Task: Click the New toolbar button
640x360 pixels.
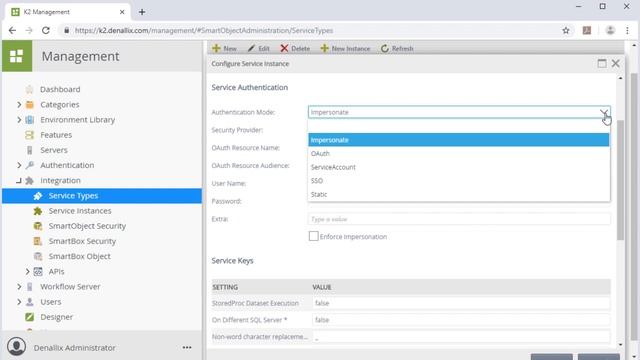Action: click(224, 49)
